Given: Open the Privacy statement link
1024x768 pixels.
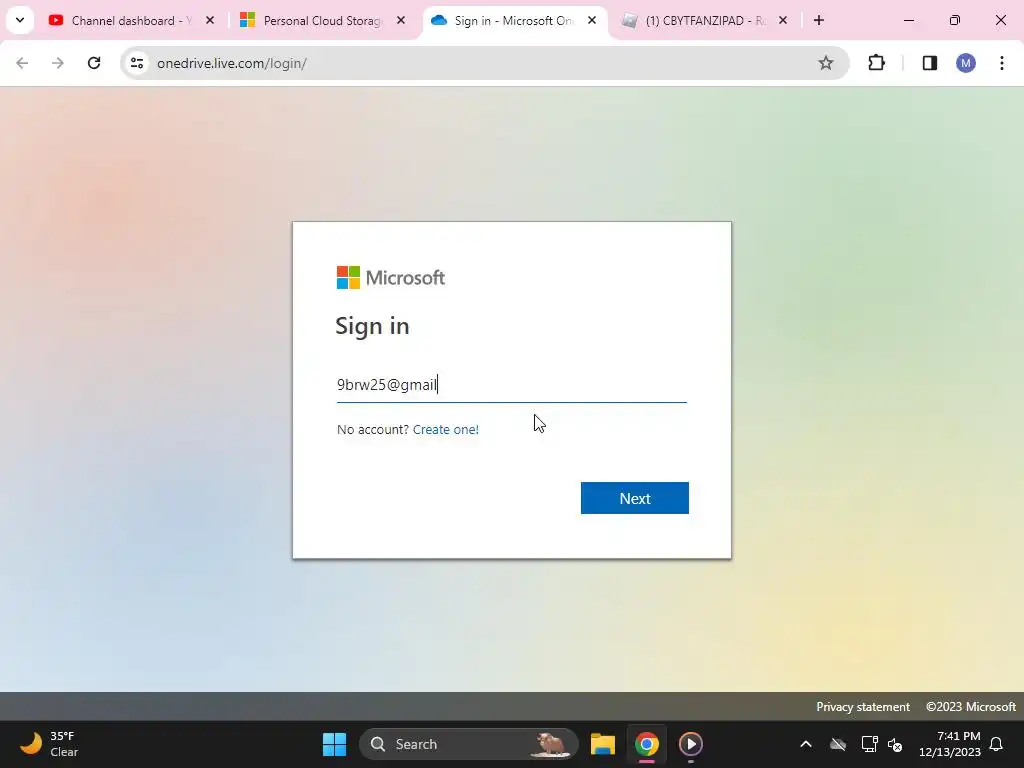Looking at the screenshot, I should pos(862,707).
